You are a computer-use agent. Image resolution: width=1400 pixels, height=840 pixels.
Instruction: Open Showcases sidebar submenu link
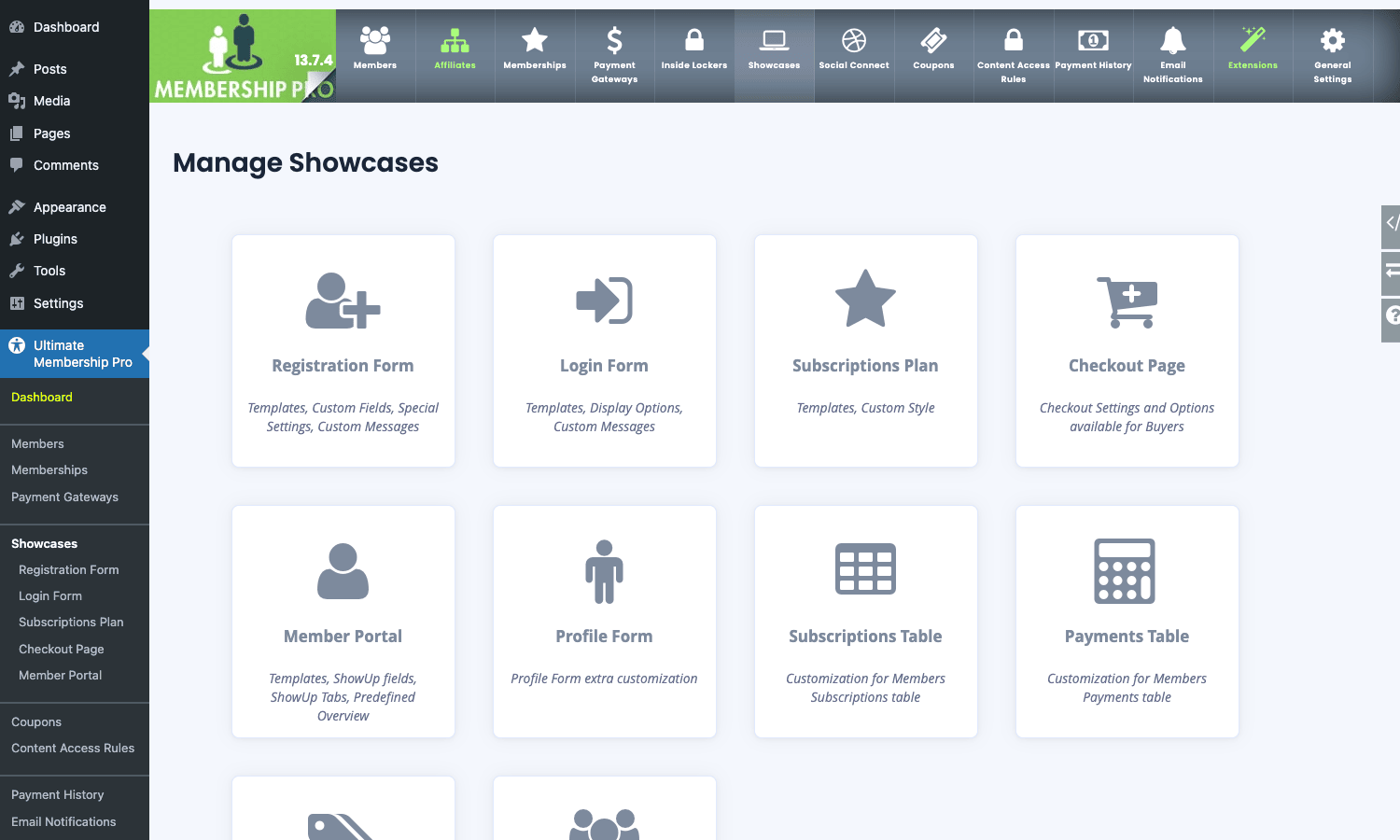click(x=44, y=543)
